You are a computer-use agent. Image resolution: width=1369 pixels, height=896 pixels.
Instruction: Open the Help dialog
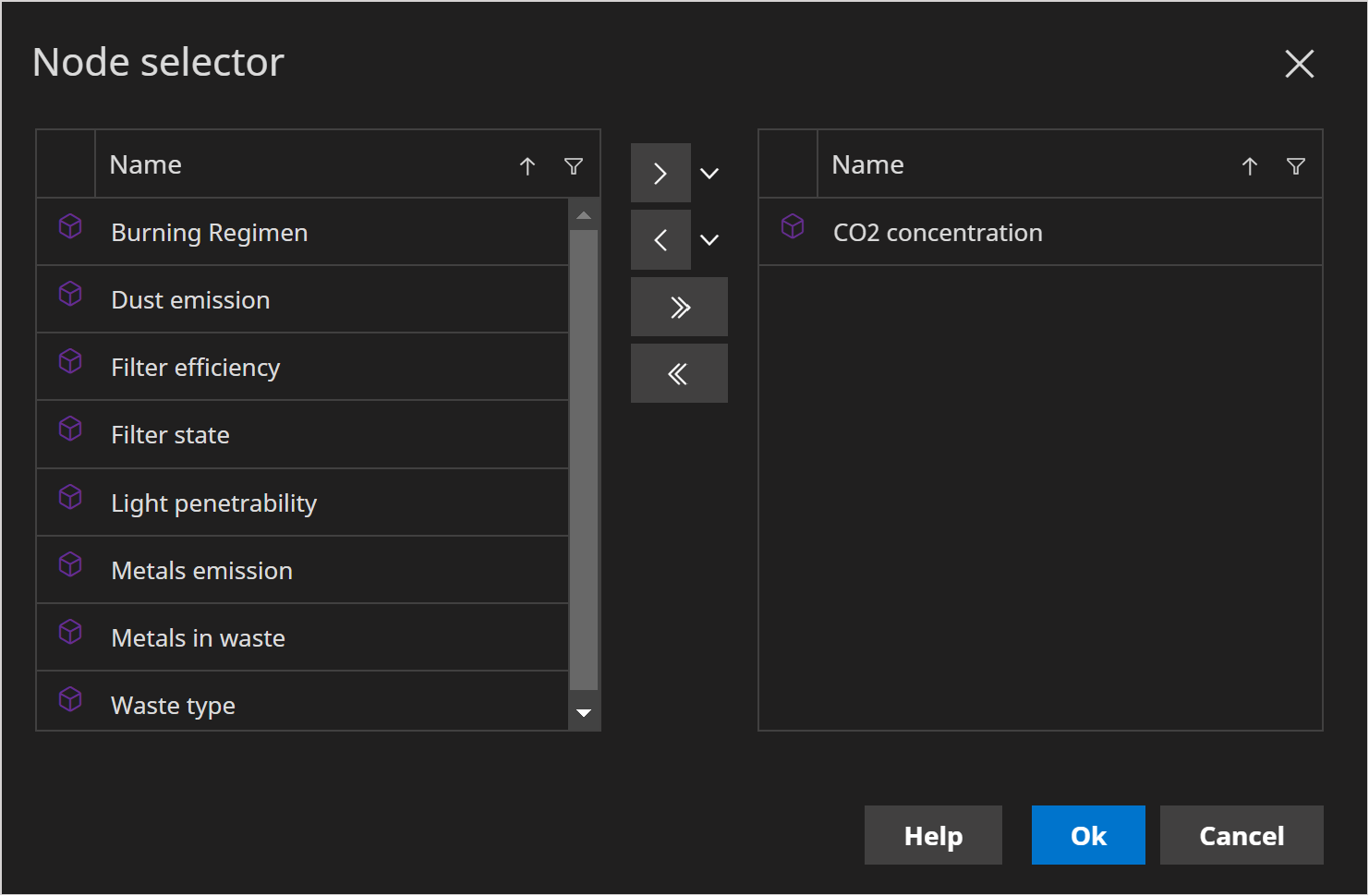point(932,834)
